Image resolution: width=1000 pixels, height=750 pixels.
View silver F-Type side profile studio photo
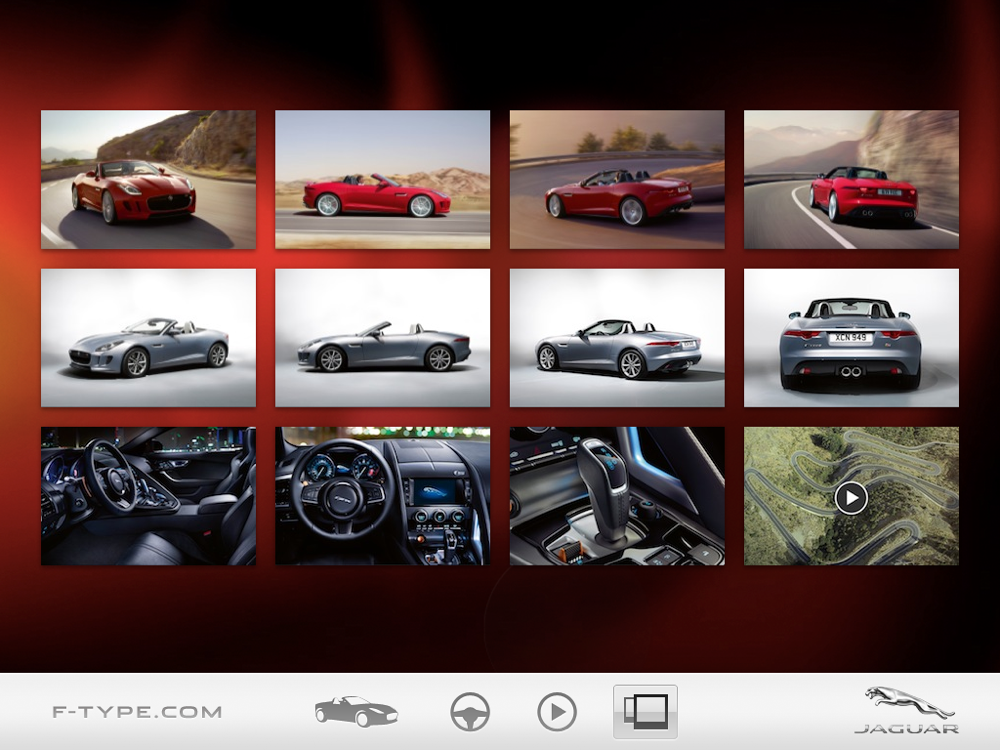point(383,338)
